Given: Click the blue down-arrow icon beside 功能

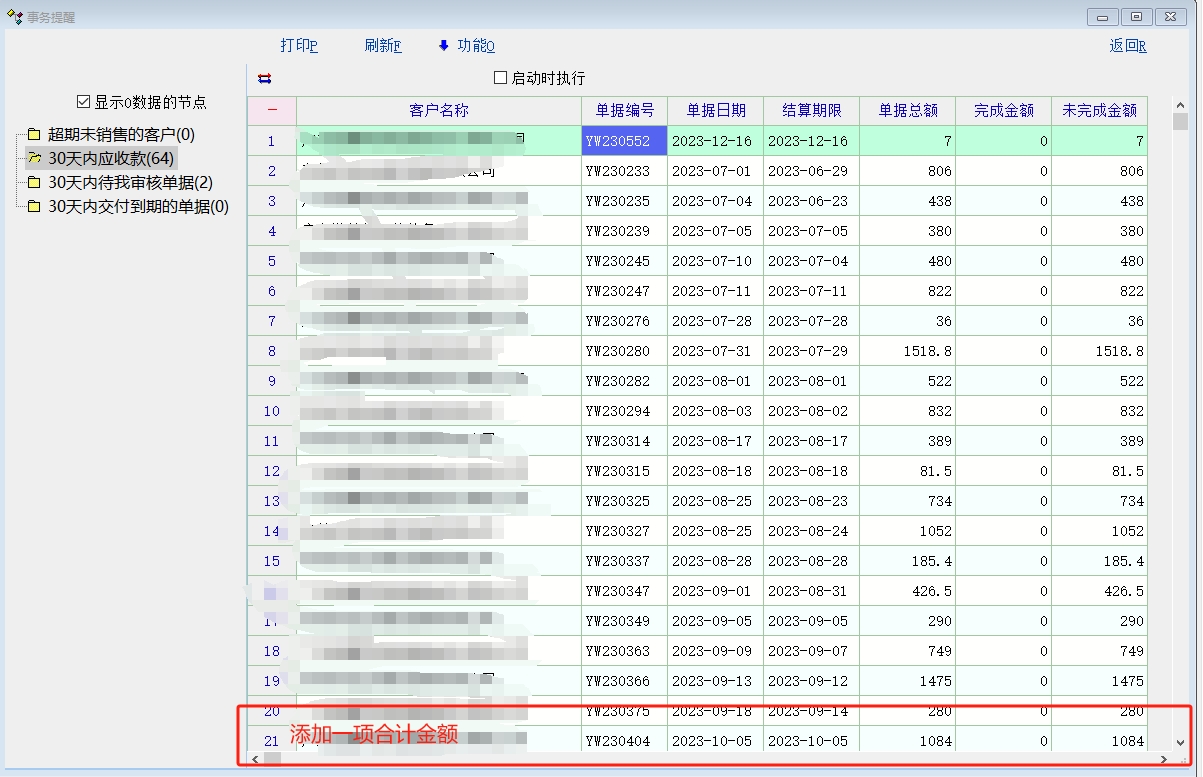Looking at the screenshot, I should (x=444, y=46).
